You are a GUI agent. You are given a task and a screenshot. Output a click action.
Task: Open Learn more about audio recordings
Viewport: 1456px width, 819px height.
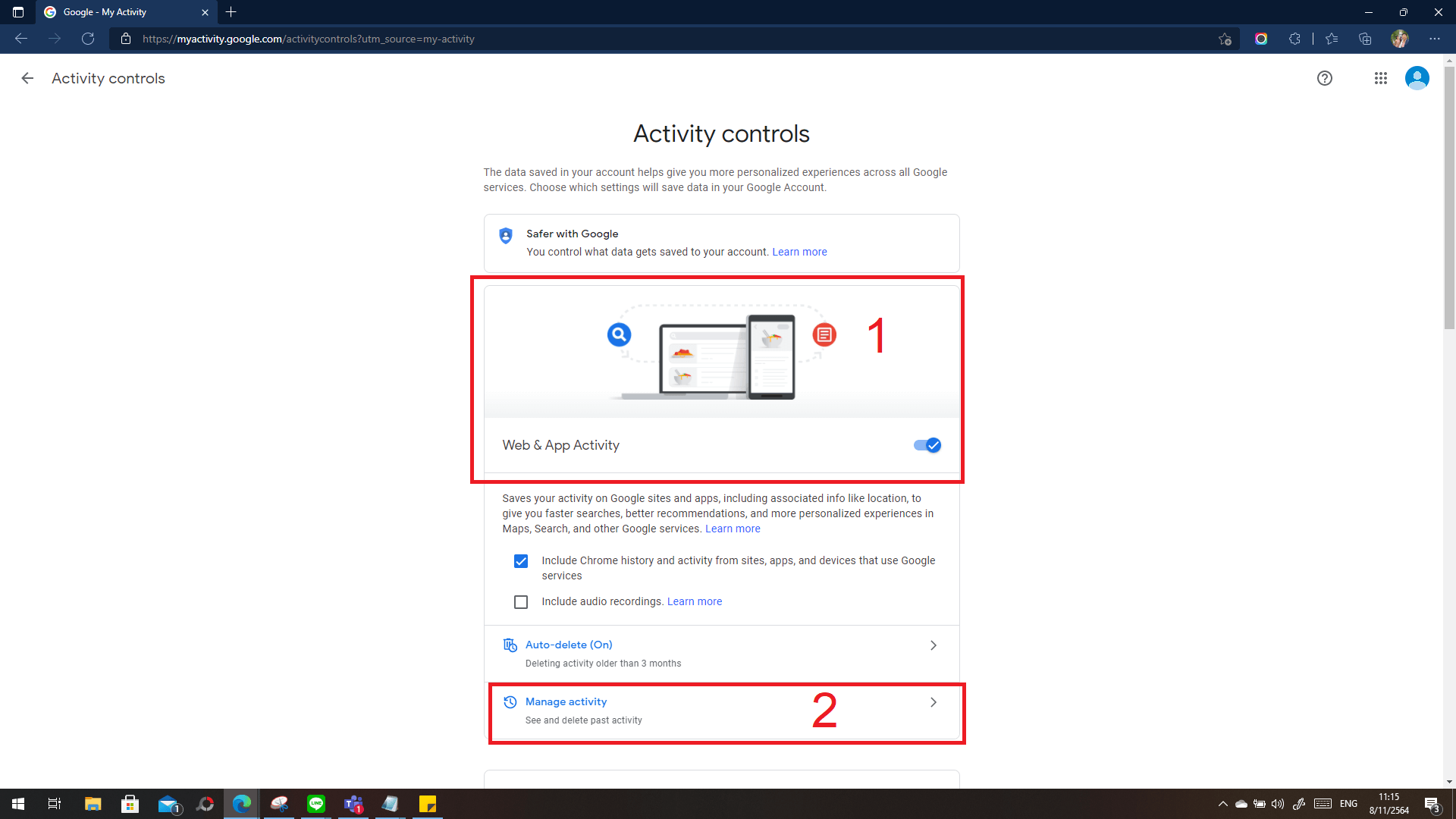pyautogui.click(x=695, y=601)
